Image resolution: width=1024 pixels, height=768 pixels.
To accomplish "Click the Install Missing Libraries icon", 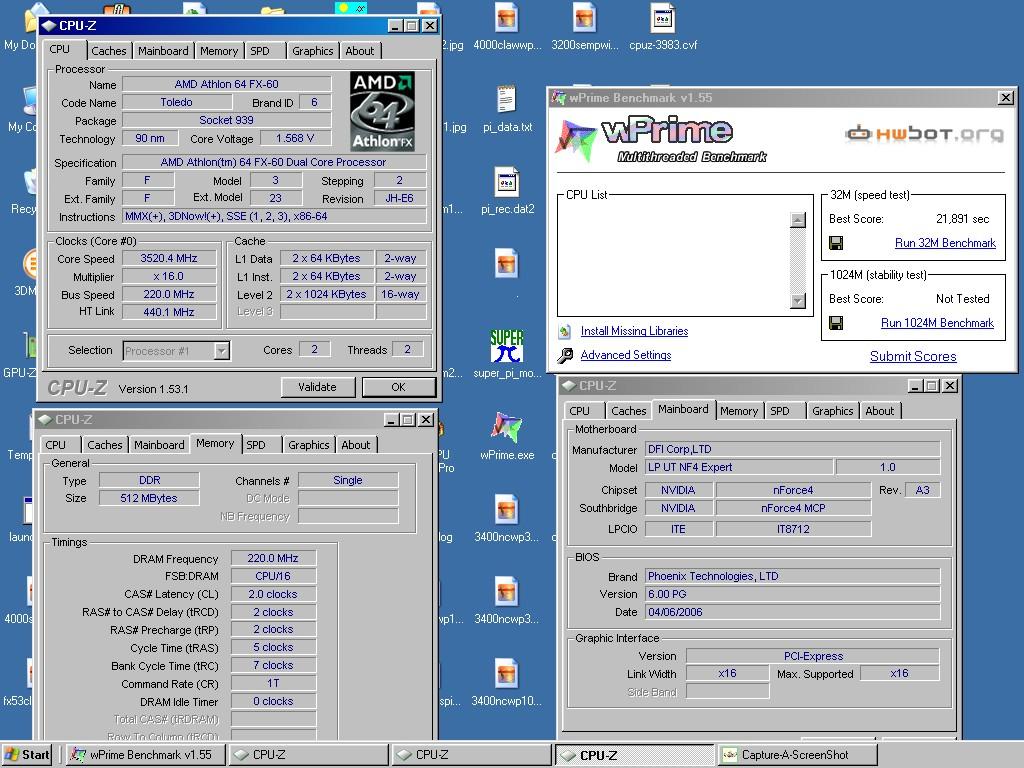I will tap(565, 331).
